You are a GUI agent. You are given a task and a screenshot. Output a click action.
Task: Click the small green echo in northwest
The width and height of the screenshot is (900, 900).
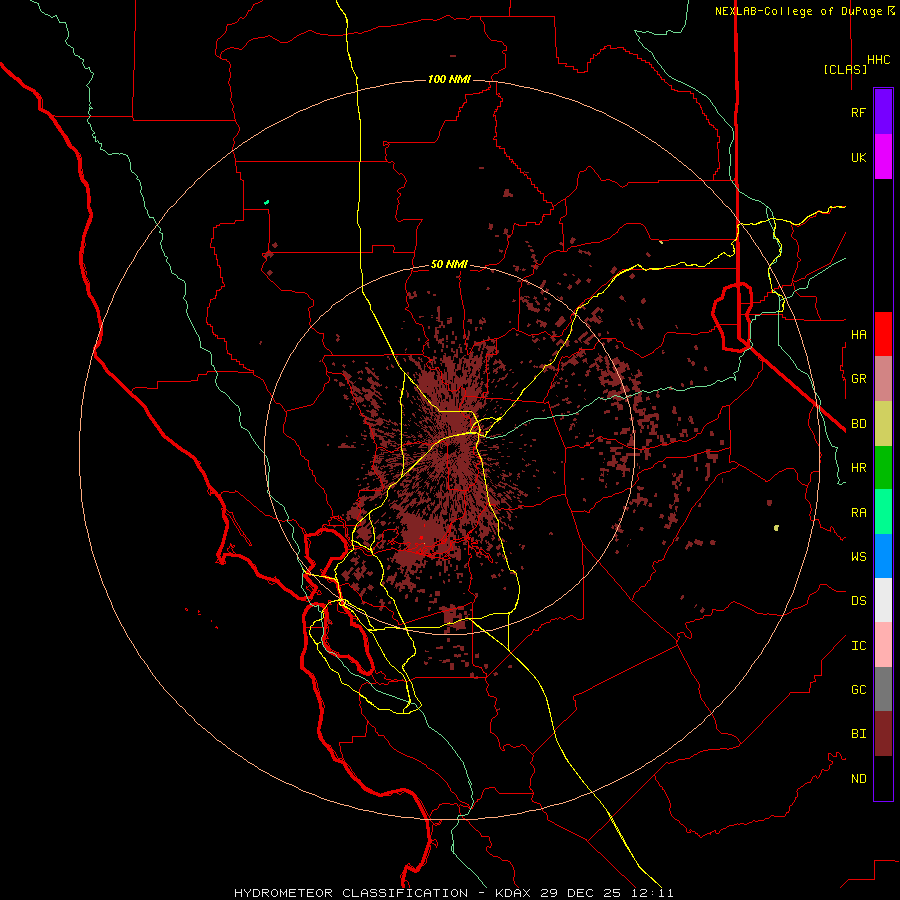point(266,202)
